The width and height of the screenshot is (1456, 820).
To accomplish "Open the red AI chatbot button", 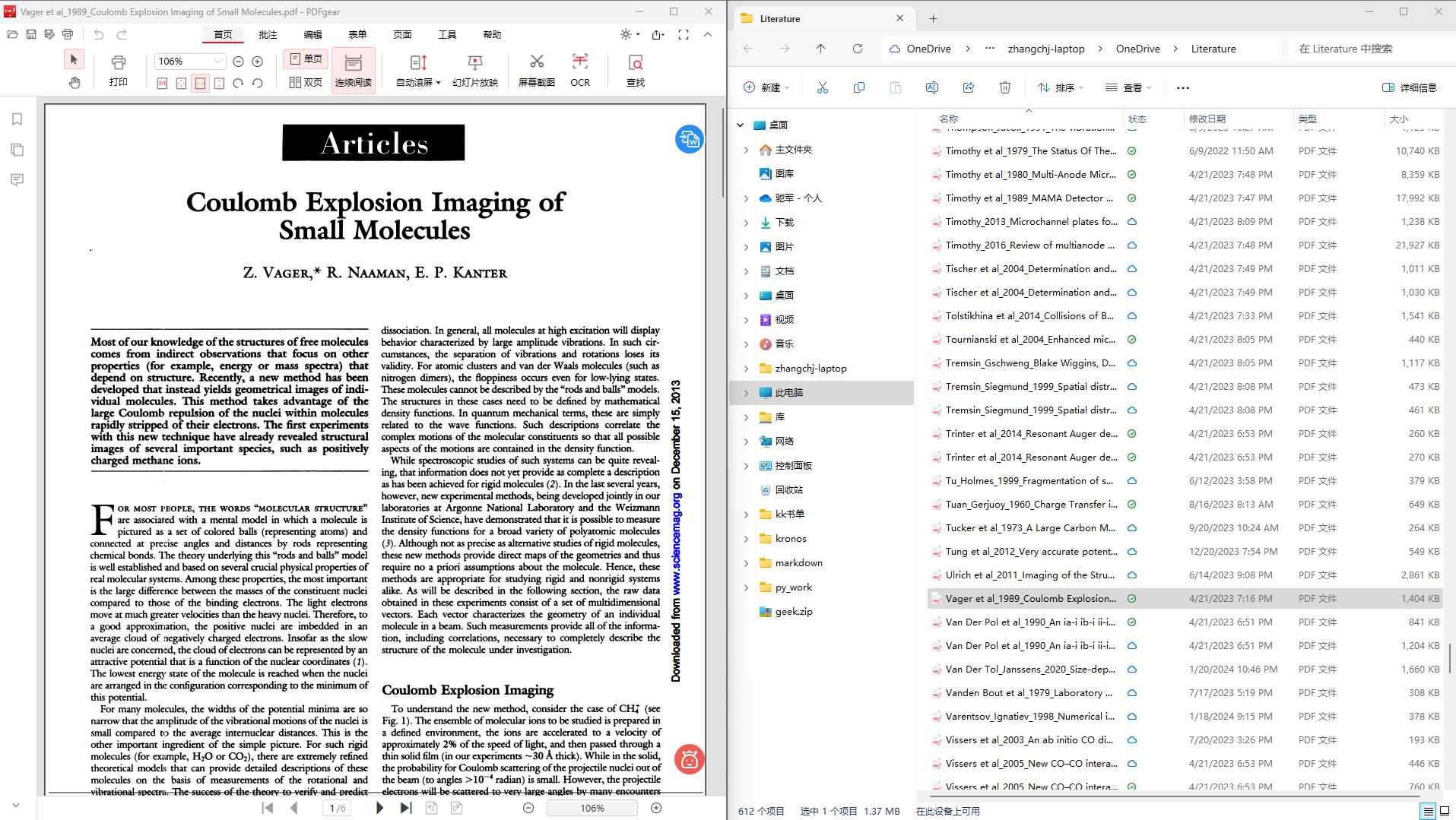I will (689, 759).
